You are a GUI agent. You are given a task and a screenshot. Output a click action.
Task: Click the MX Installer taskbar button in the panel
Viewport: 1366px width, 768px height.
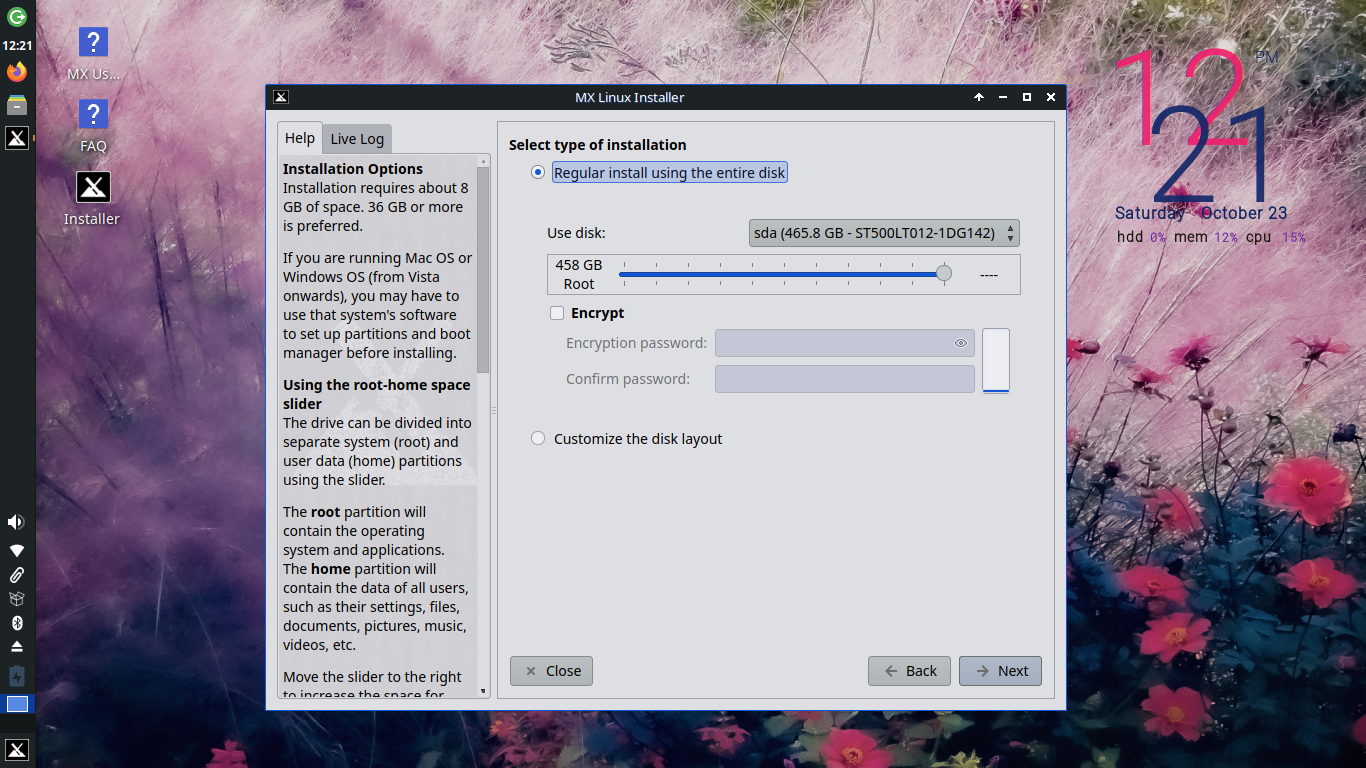(x=17, y=138)
